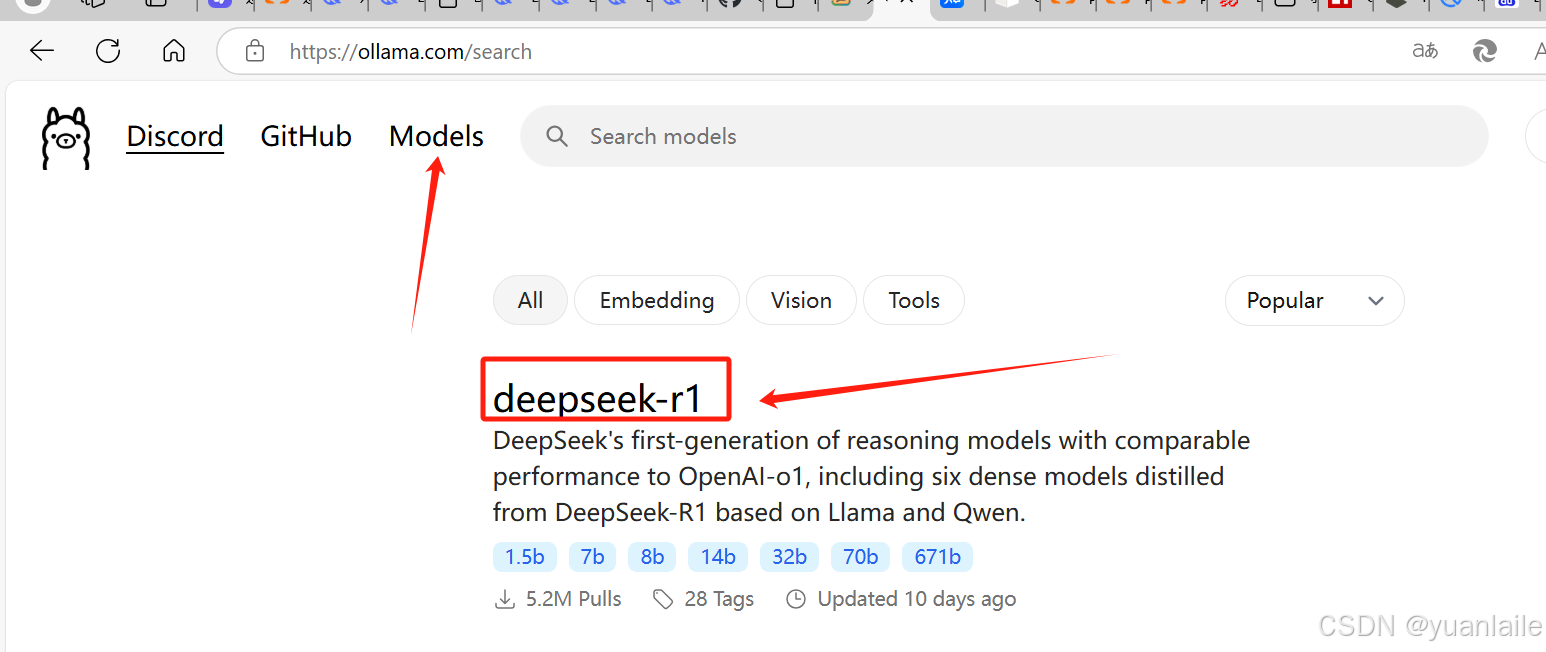Select the Embedding filter tab
The width and height of the screenshot is (1546, 652).
point(657,300)
